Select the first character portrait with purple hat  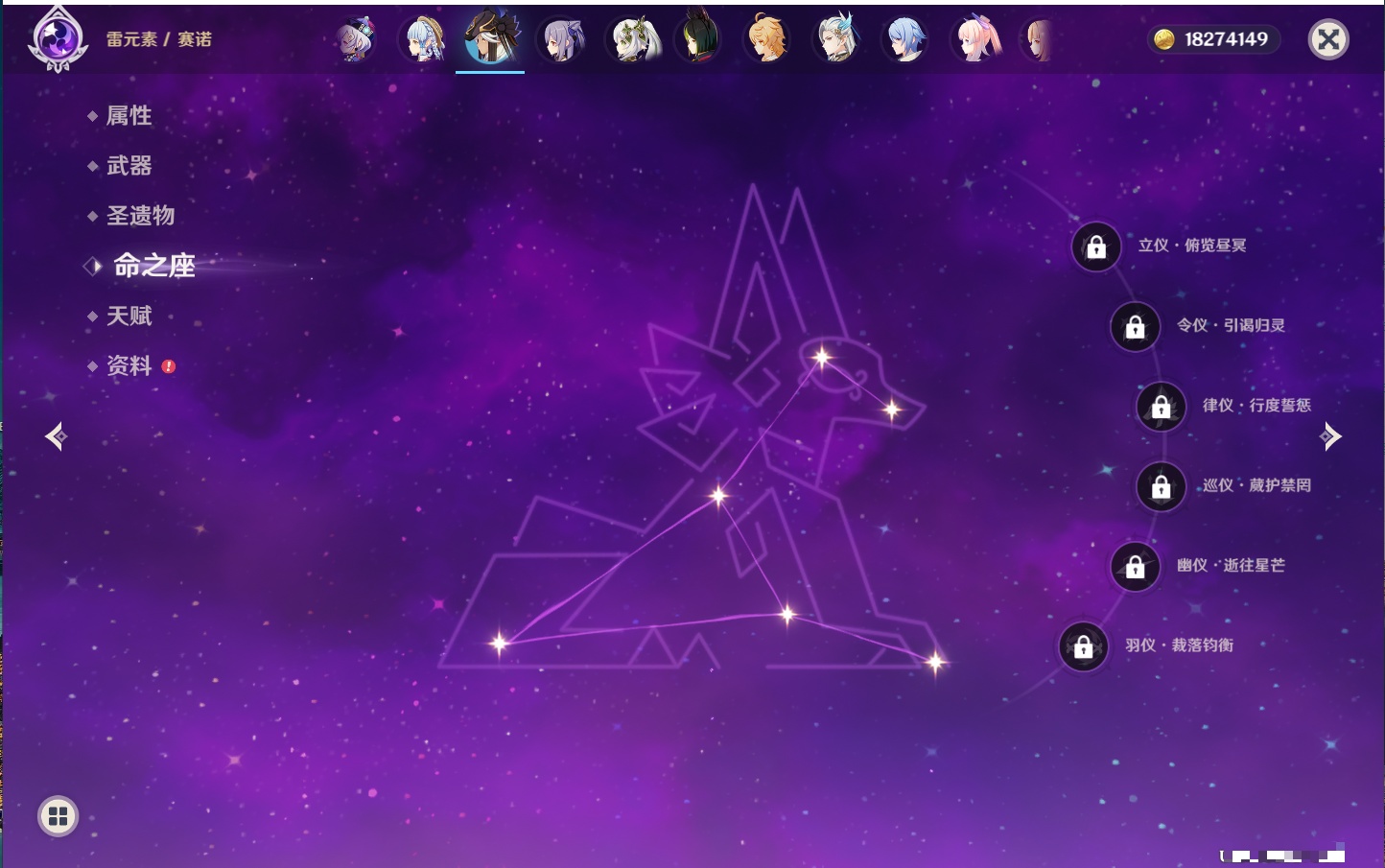point(356,39)
